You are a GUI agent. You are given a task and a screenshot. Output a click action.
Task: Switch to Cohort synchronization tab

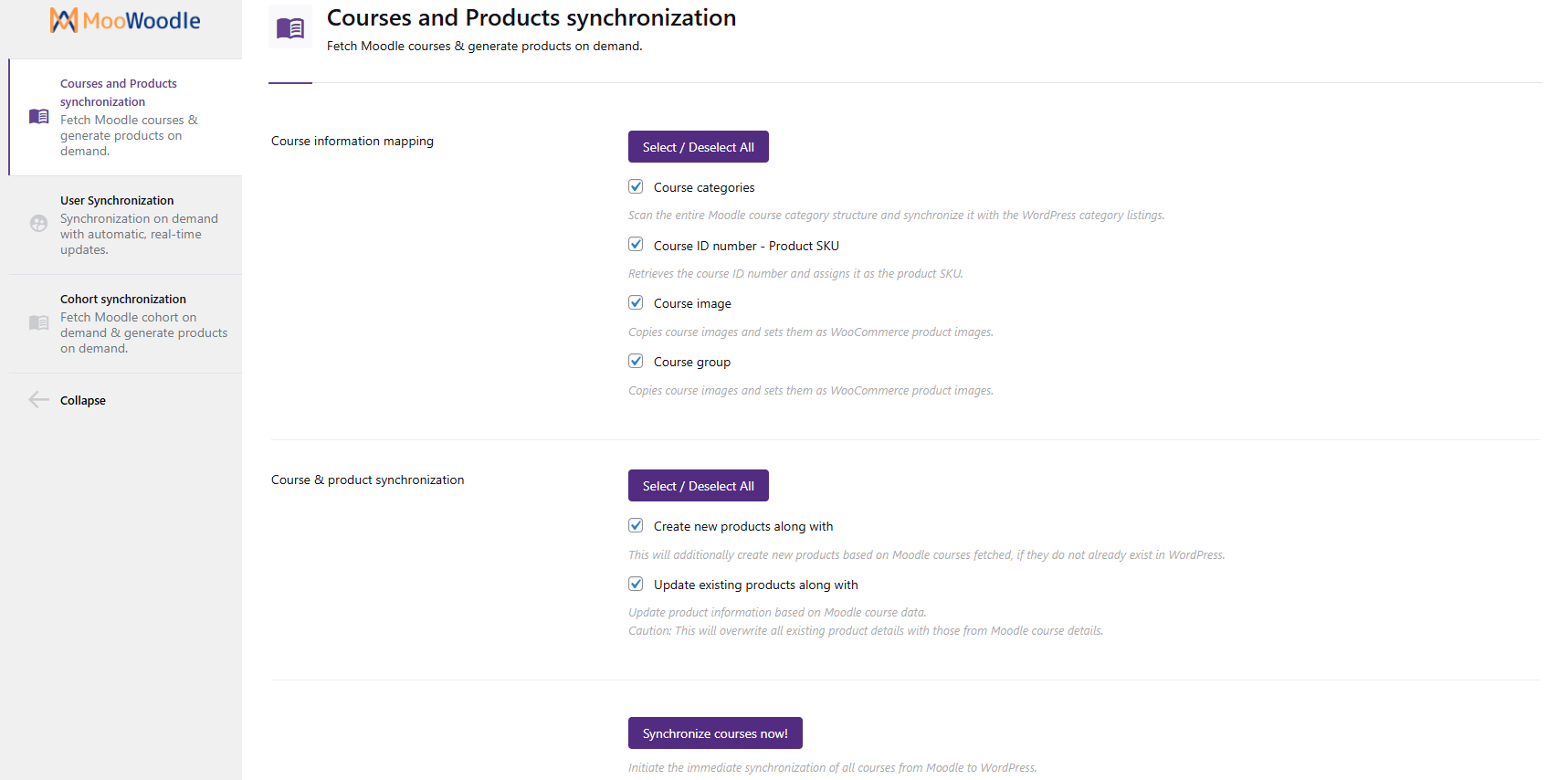123,300
